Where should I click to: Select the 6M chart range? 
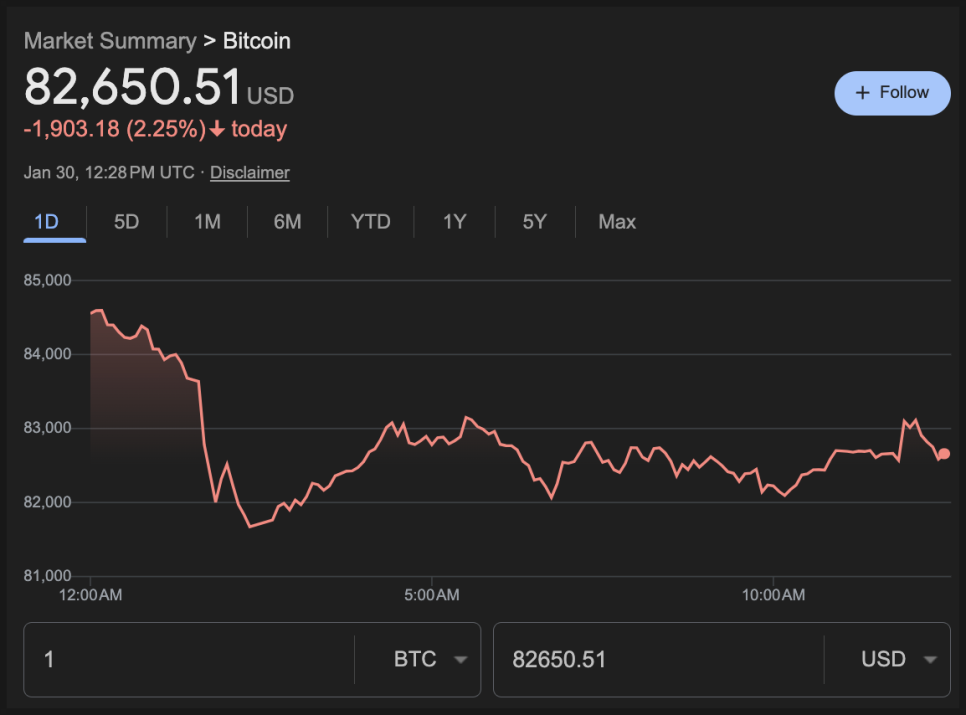(287, 221)
